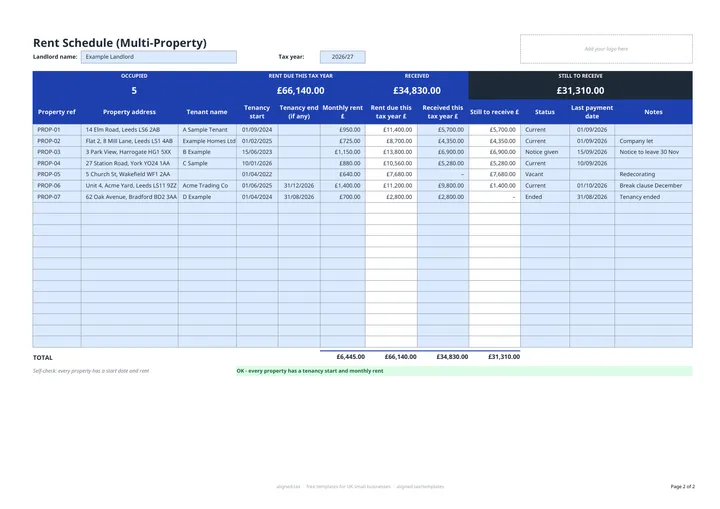Image resolution: width=720 pixels, height=509 pixels.
Task: Click the 'Notice given' status cell
Action: [x=545, y=152]
